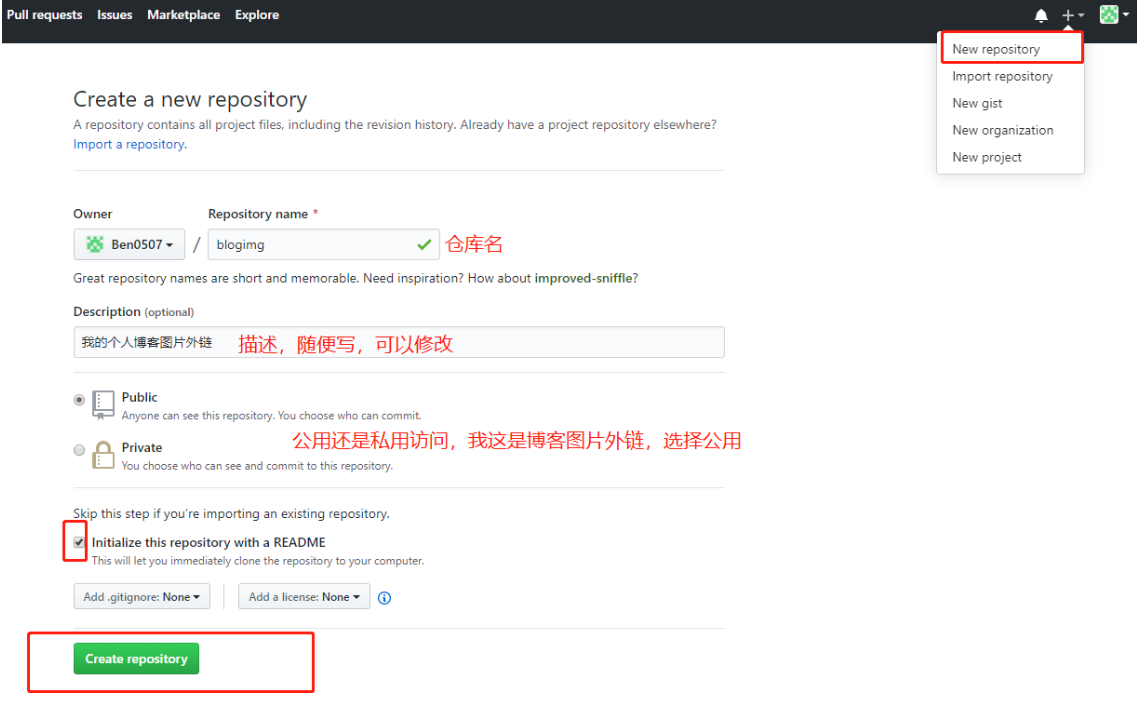
Task: Click the Repository name label
Action: pos(258,214)
